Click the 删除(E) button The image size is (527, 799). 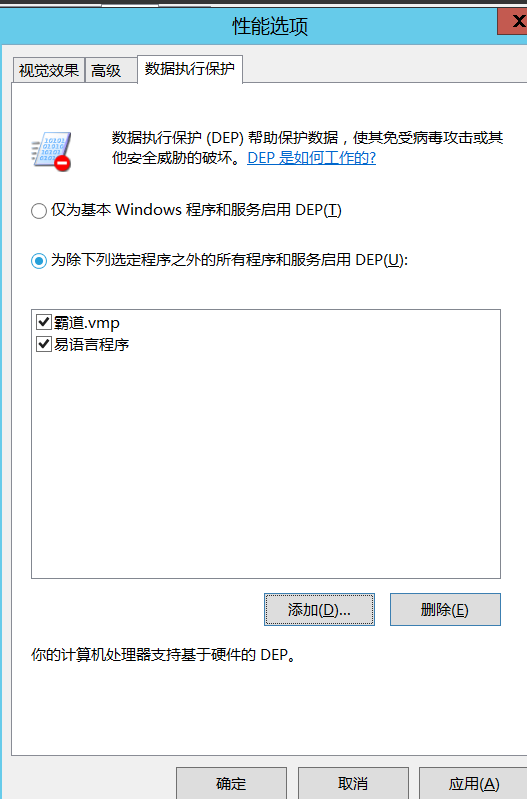pos(445,609)
